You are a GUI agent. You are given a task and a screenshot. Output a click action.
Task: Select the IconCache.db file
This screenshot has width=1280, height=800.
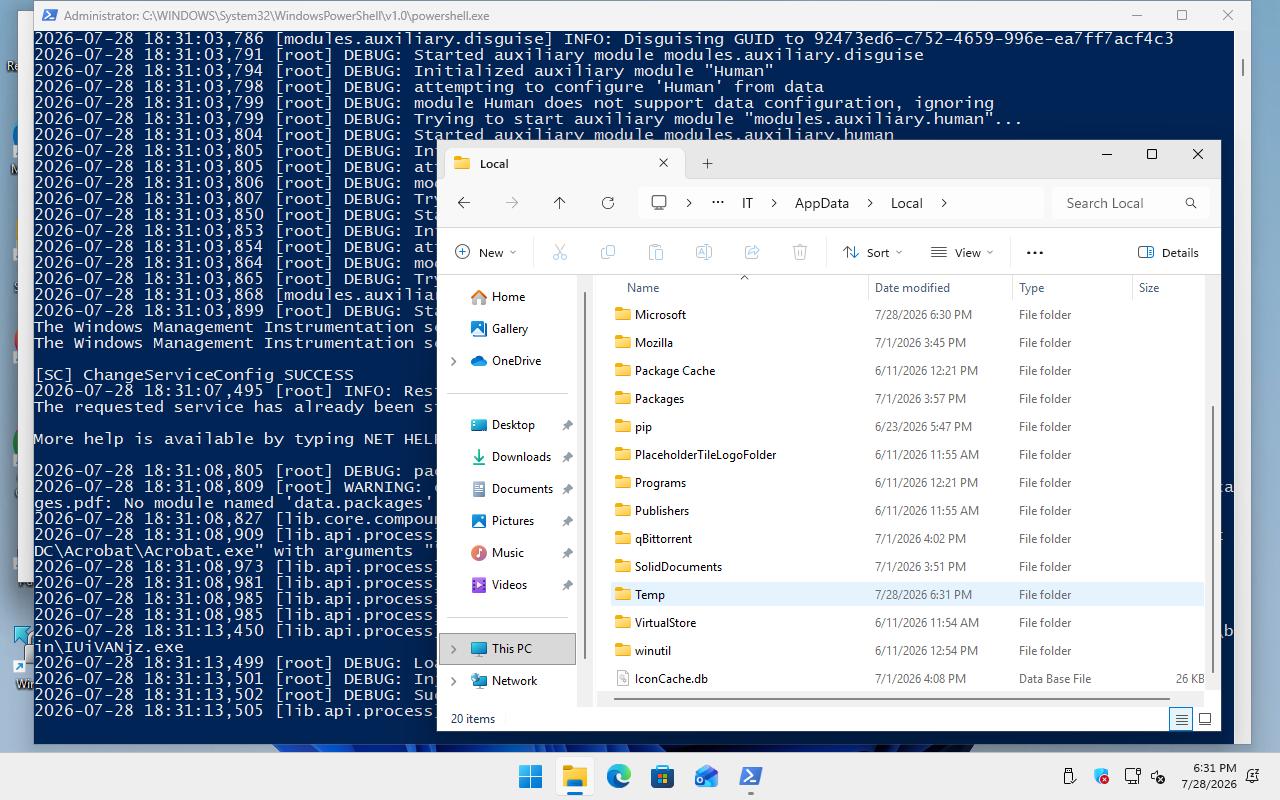(x=908, y=679)
